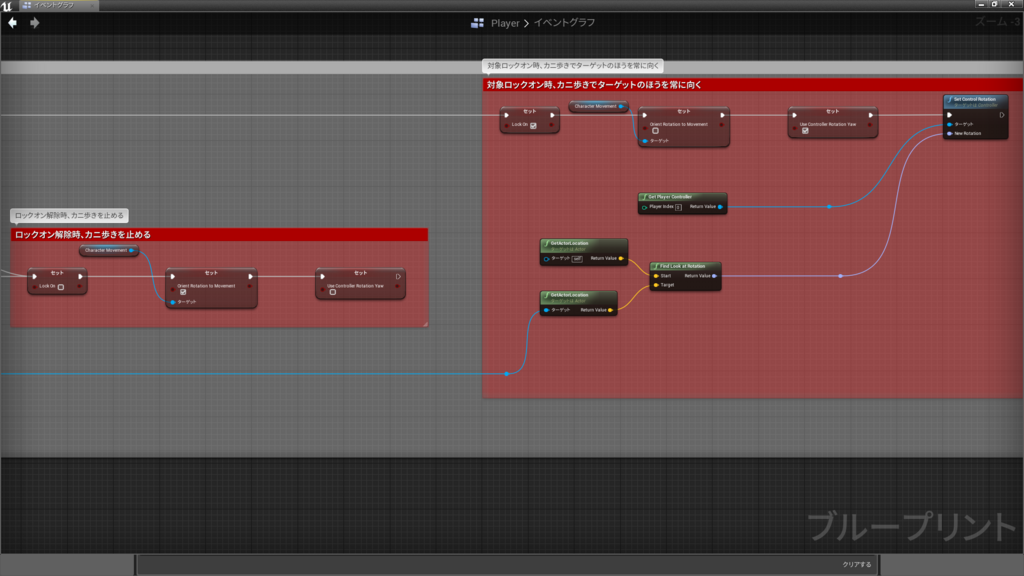Click exec input of Use Controller Rotation Yaw in 対象ロックオン時
The height and width of the screenshot is (576, 1024).
click(x=795, y=115)
